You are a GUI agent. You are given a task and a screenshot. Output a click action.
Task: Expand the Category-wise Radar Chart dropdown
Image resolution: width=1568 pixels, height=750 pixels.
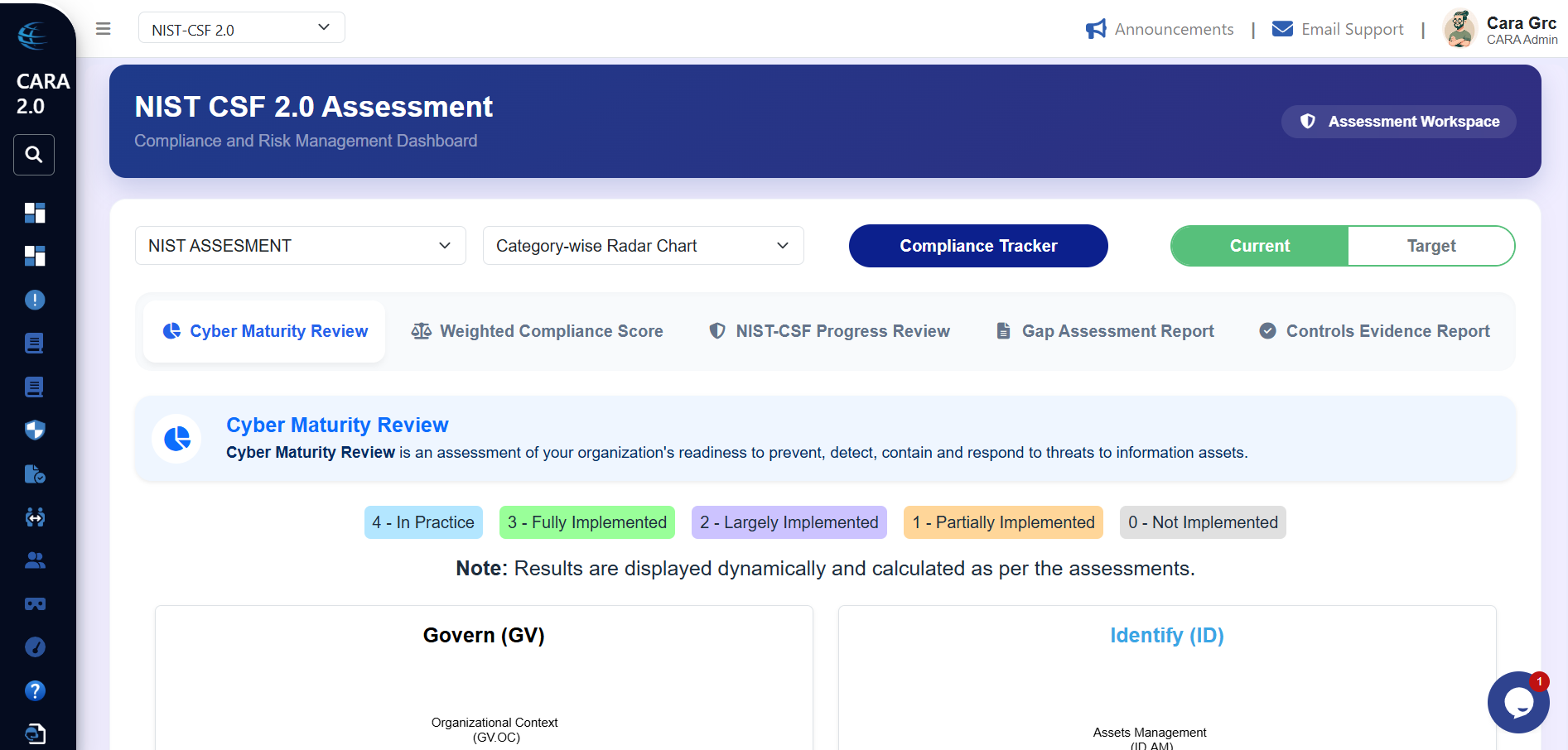point(644,246)
